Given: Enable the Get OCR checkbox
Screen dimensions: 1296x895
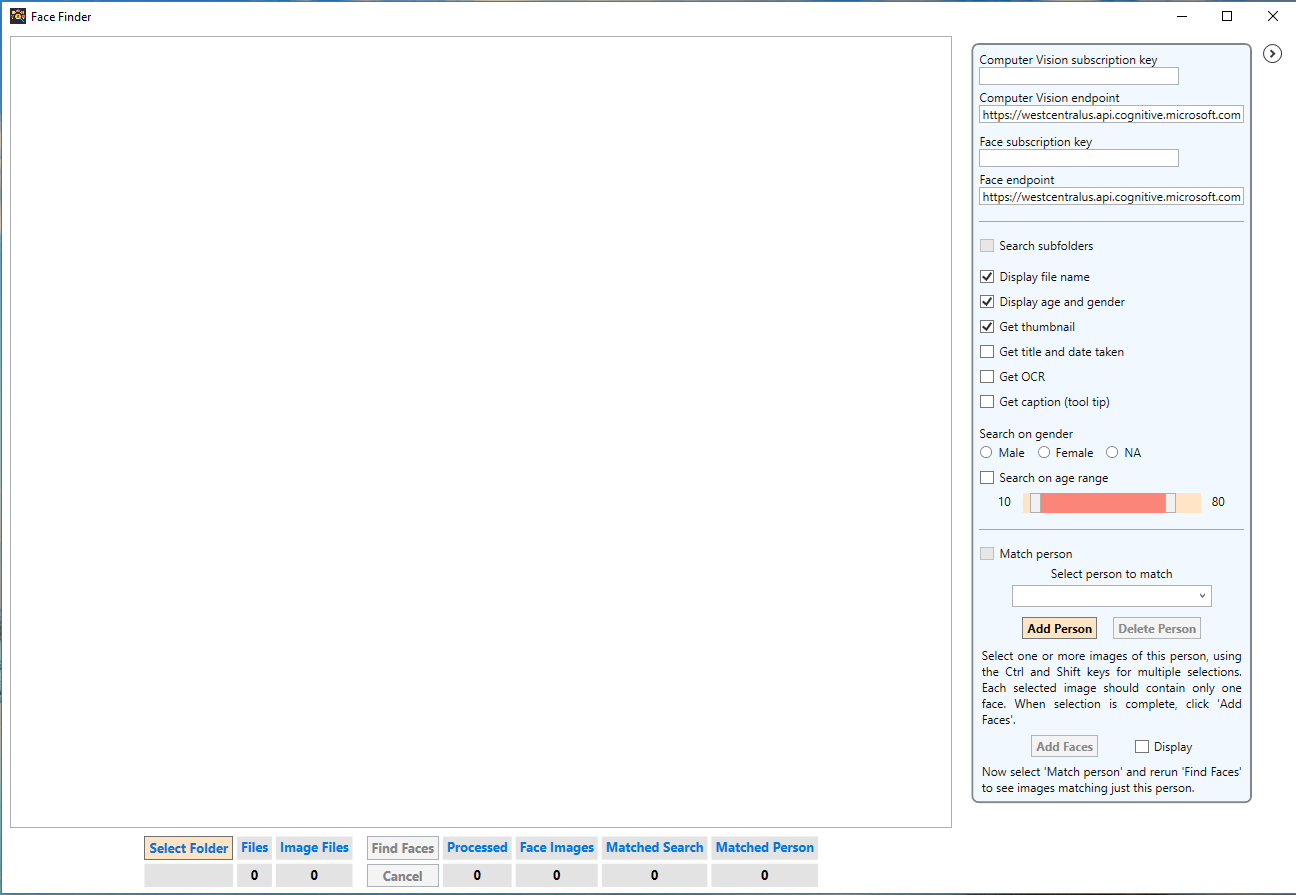Looking at the screenshot, I should [x=987, y=377].
